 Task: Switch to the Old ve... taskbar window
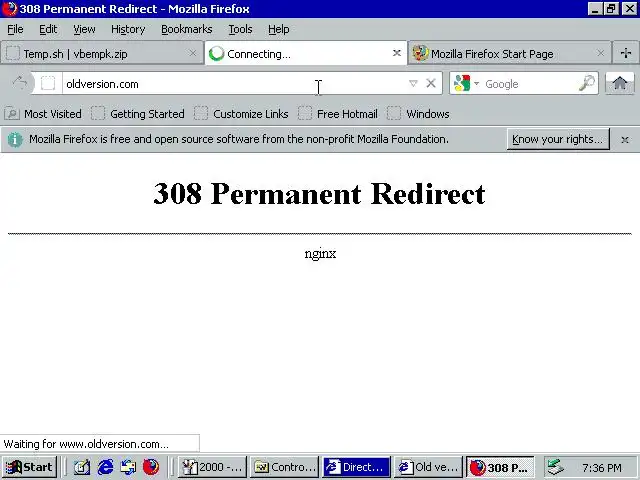point(429,467)
